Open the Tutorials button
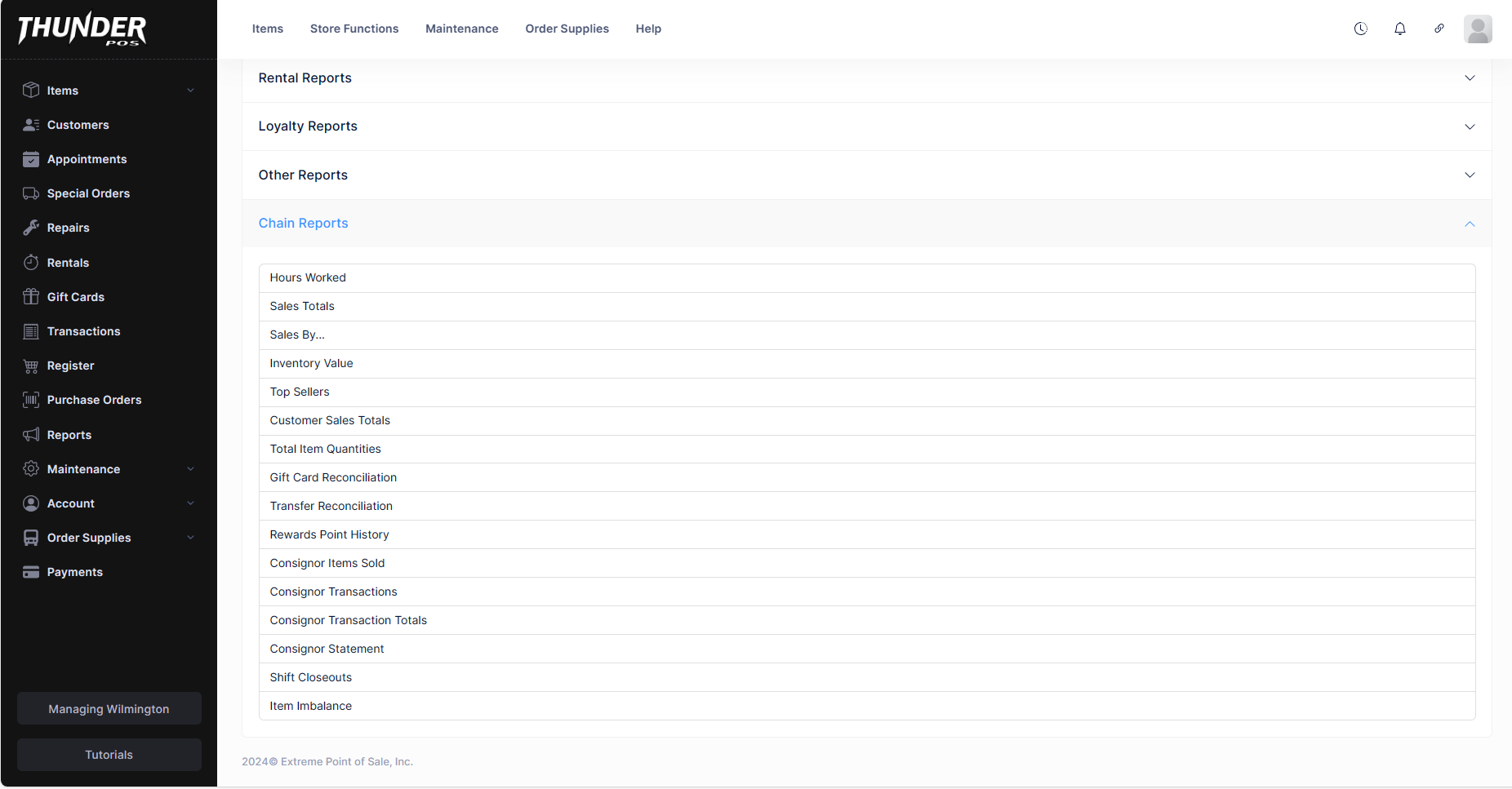The image size is (1512, 789). click(109, 755)
